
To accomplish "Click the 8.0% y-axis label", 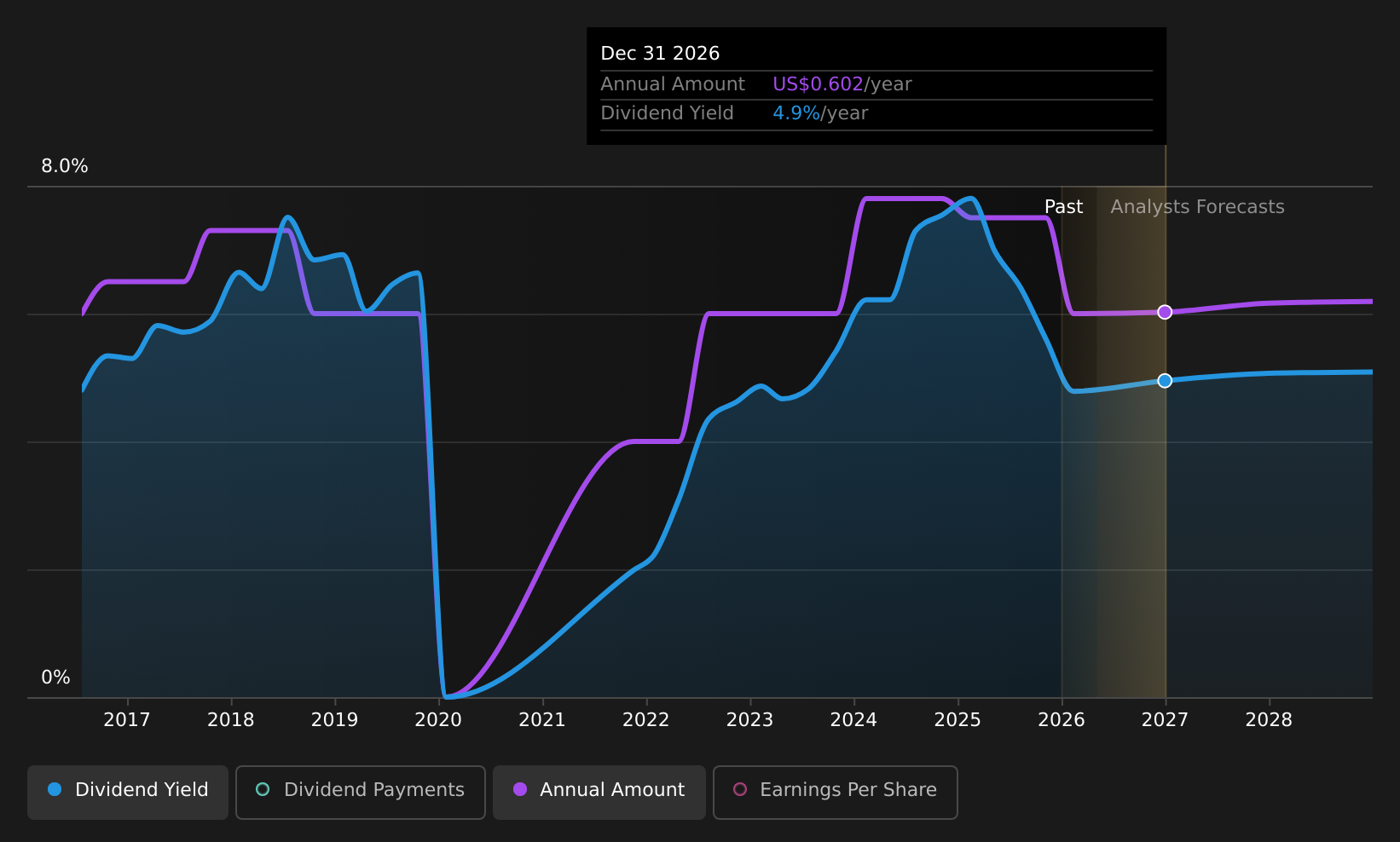I will click(65, 166).
